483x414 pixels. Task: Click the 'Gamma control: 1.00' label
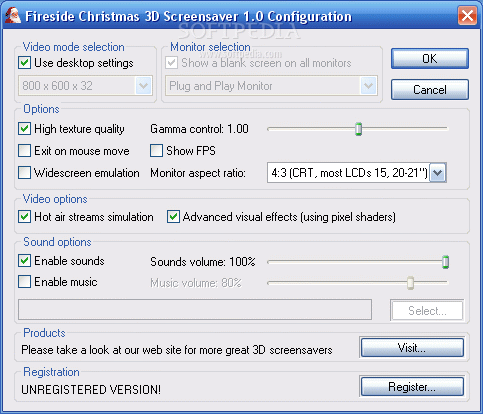[x=199, y=129]
